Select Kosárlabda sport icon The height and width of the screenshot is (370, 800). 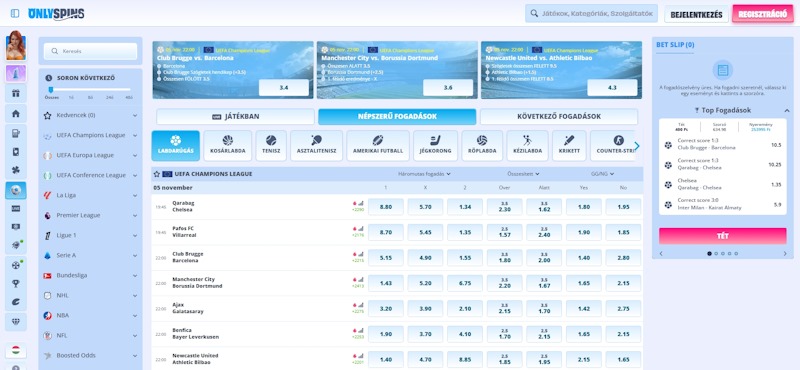[x=228, y=145]
